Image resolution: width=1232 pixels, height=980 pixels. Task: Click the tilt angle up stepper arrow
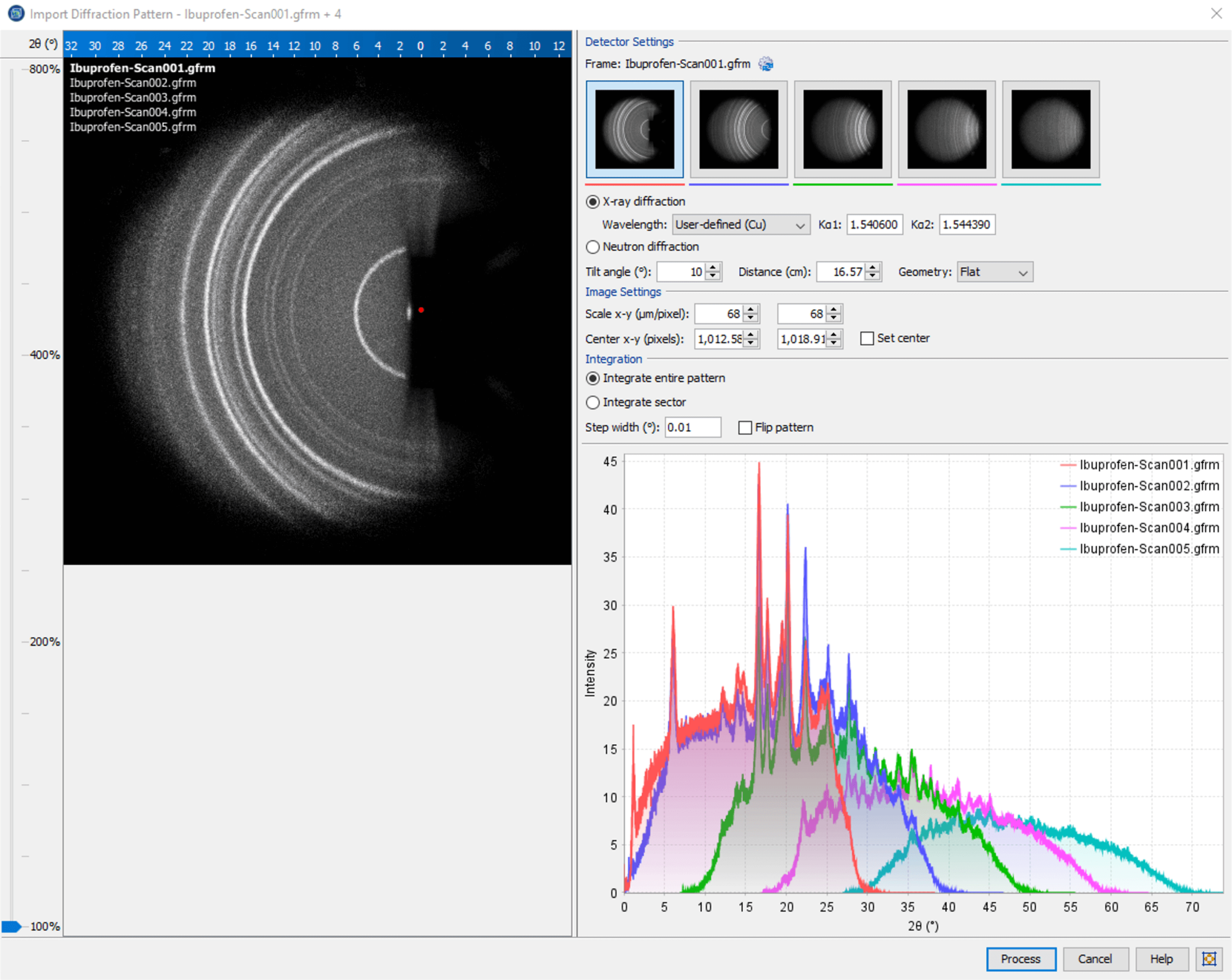pyautogui.click(x=713, y=268)
